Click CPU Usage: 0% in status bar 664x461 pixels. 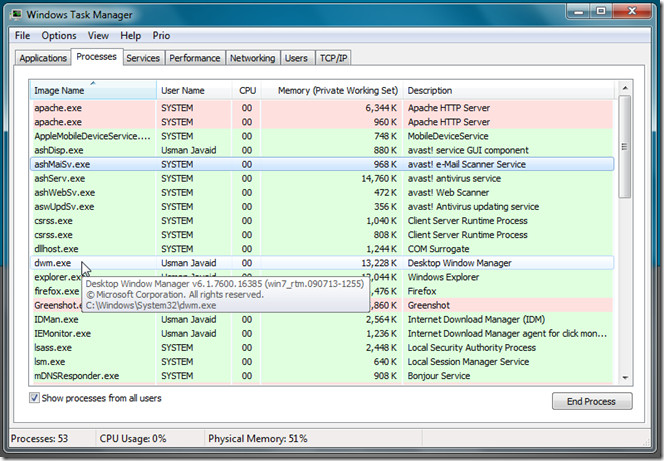coord(133,439)
